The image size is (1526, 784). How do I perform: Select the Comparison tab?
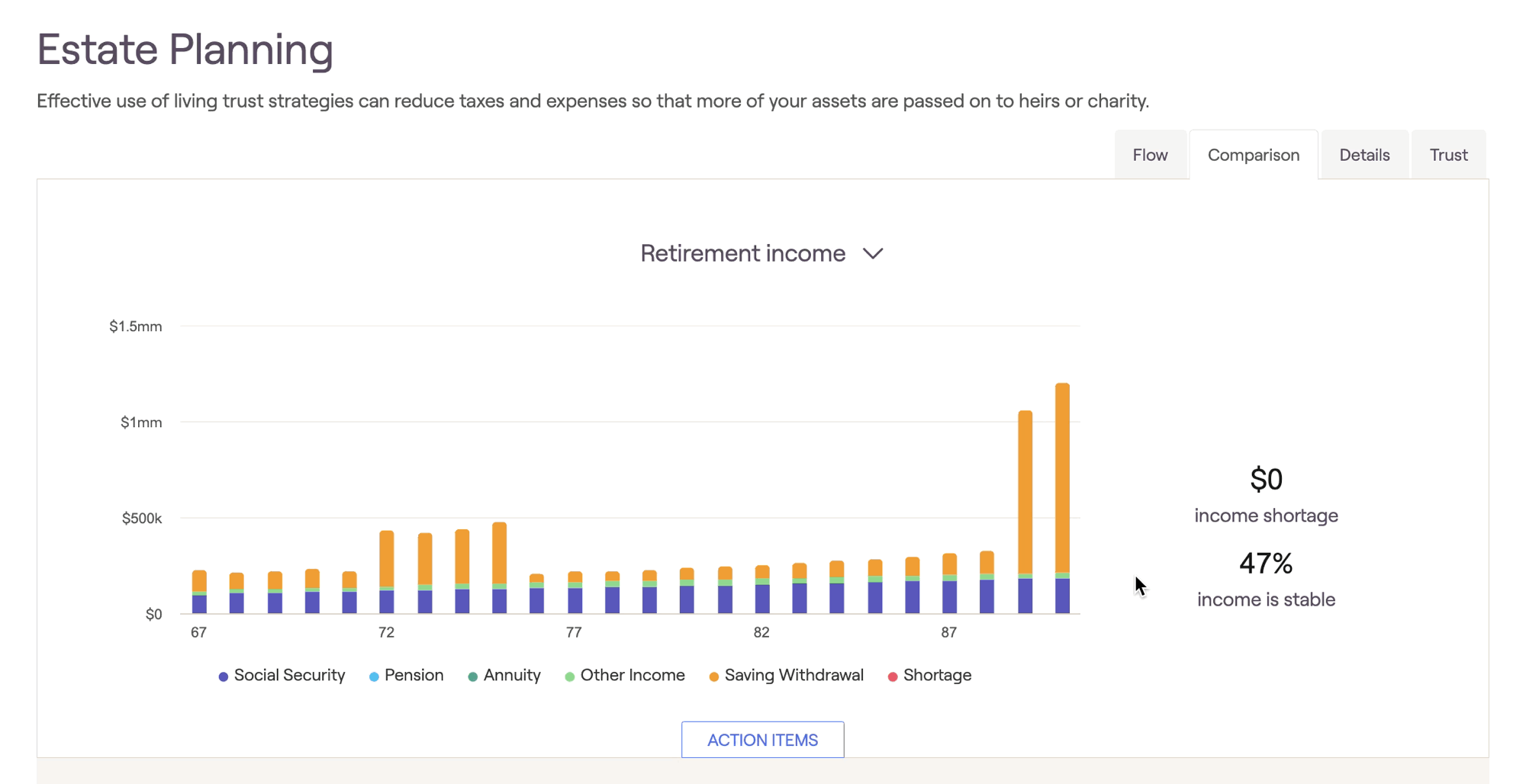point(1253,155)
